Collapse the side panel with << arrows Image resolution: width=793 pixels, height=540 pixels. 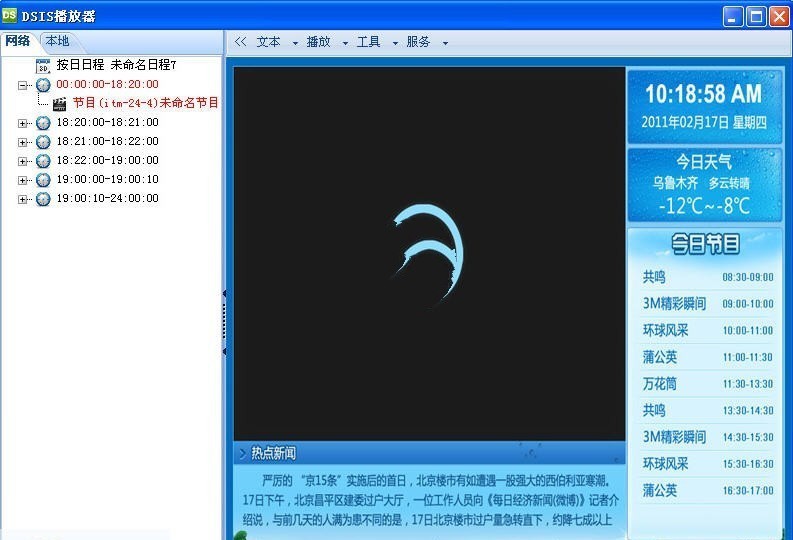coord(240,42)
